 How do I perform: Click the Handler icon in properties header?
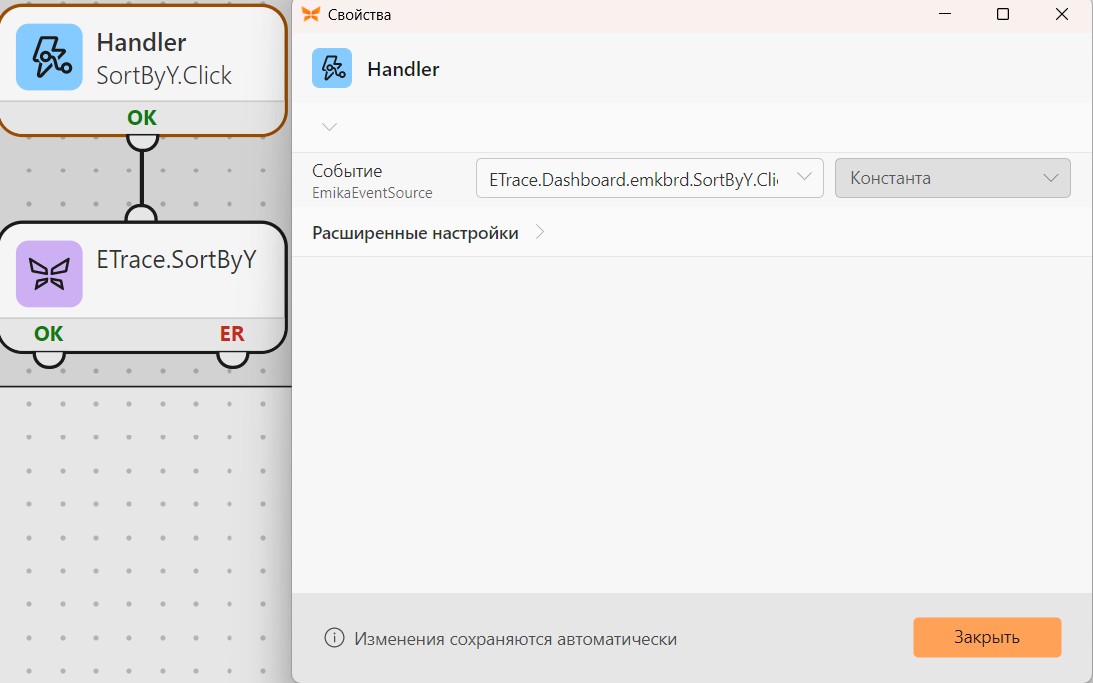(x=332, y=68)
